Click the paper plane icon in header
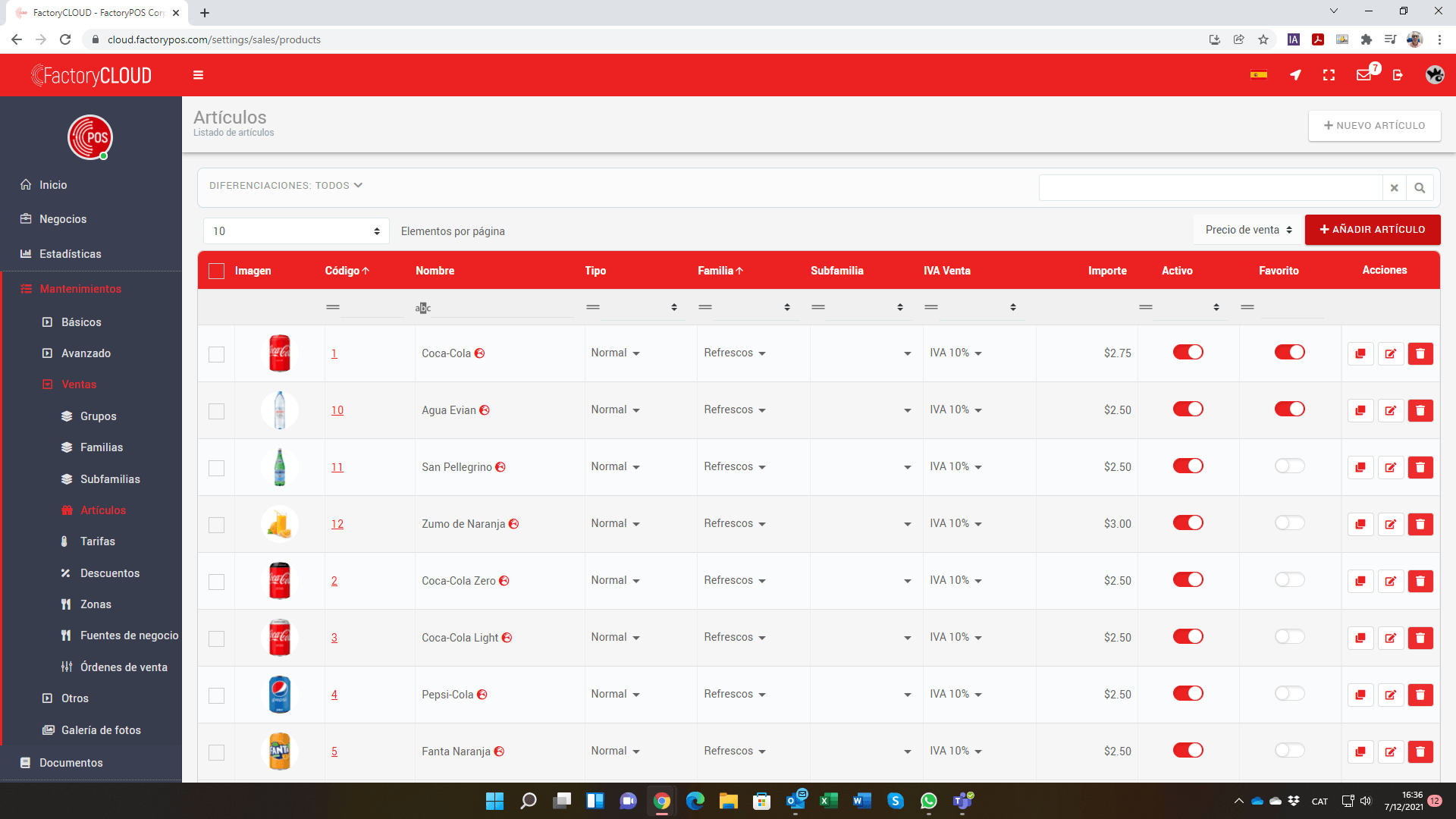The height and width of the screenshot is (819, 1456). tap(1295, 75)
